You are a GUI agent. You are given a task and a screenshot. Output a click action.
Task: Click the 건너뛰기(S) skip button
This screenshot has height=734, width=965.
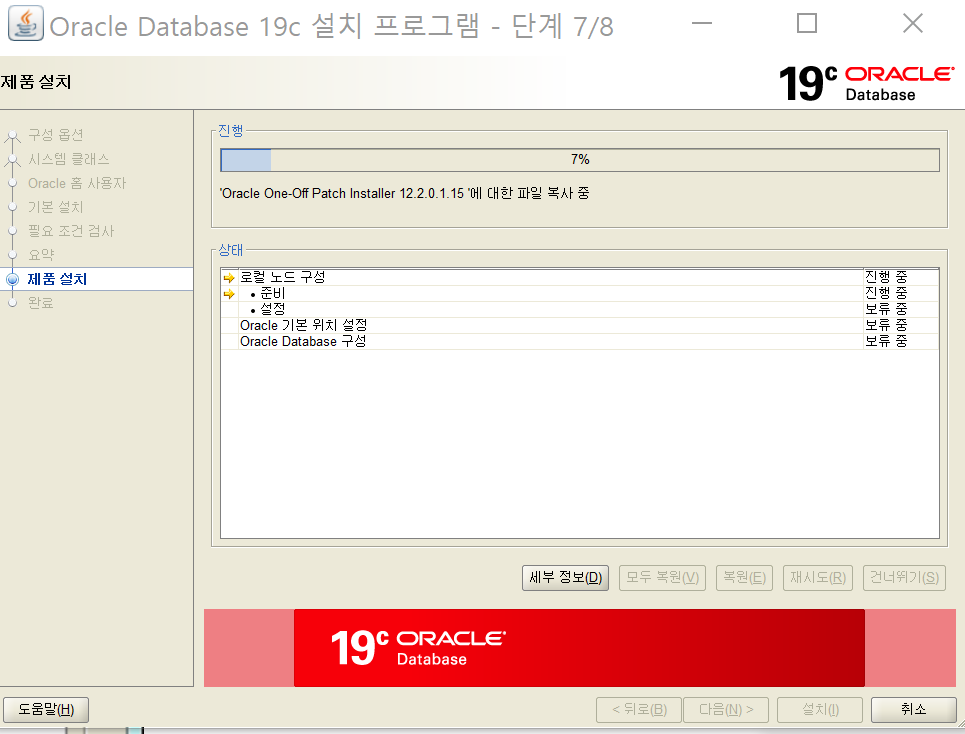point(904,578)
